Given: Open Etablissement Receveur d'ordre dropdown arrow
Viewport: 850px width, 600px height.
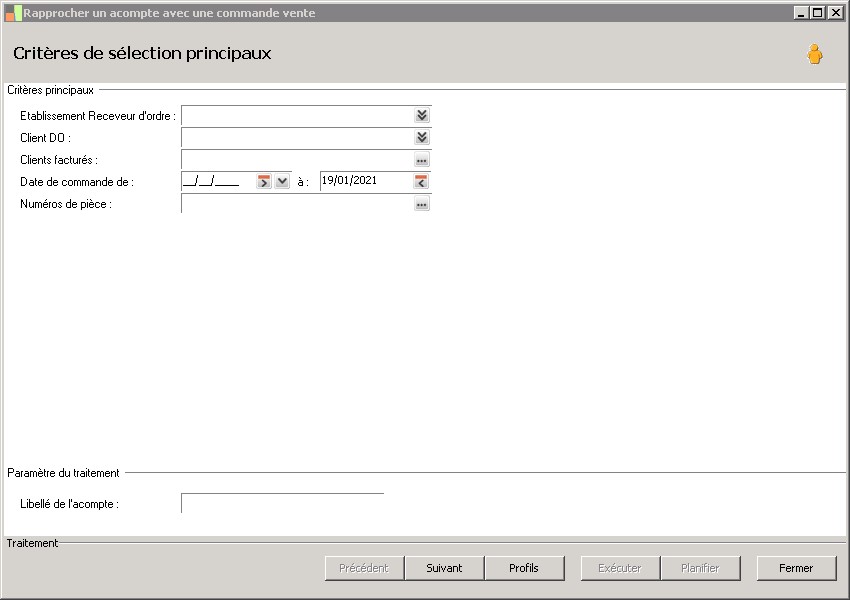Looking at the screenshot, I should pos(422,115).
